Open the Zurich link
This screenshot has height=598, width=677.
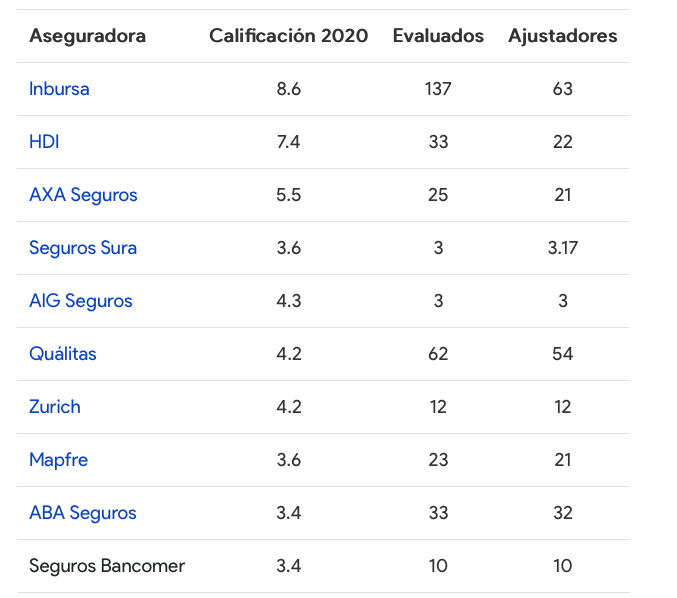55,407
